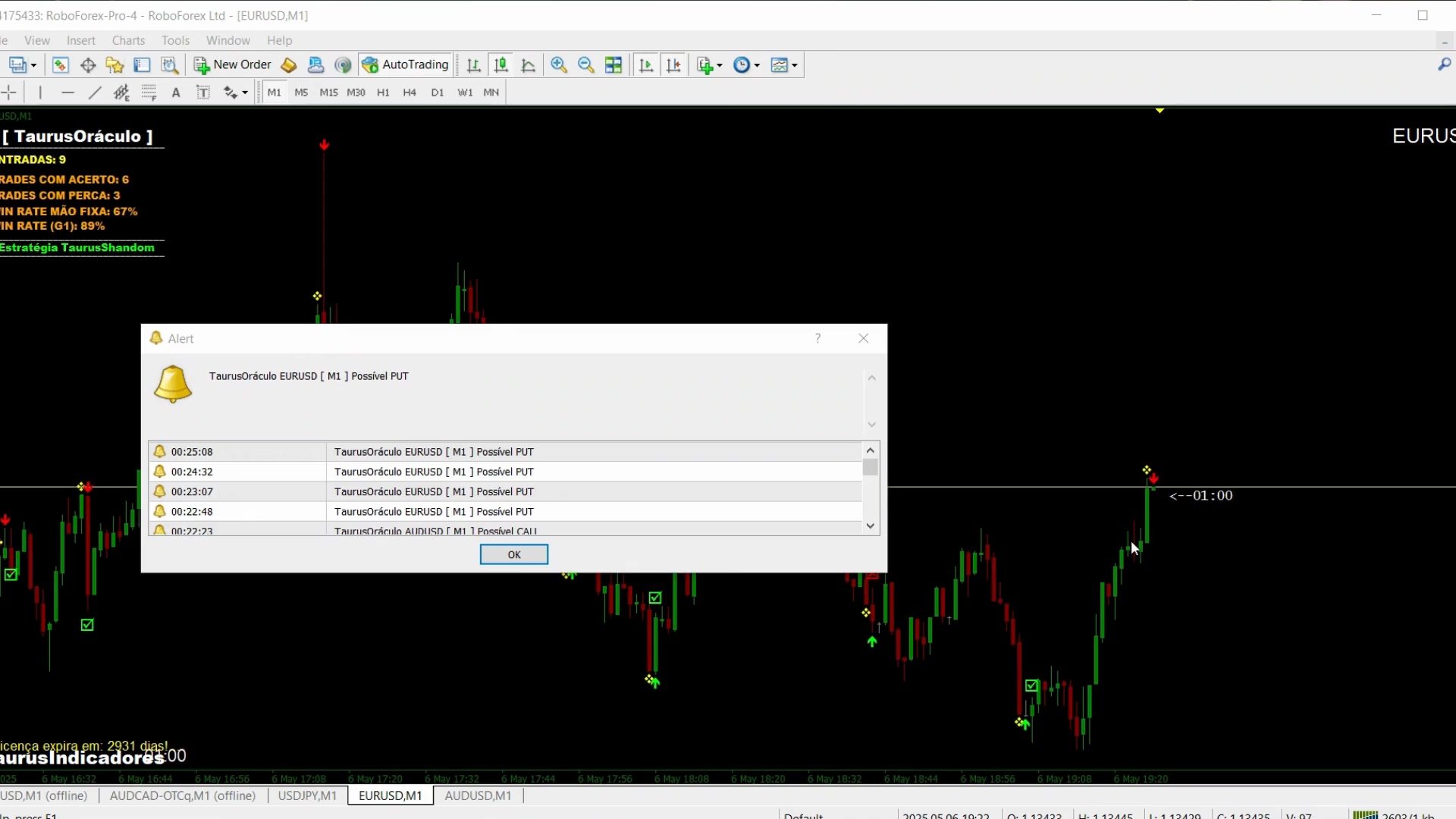Click OK in the Alert dialog
The width and height of the screenshot is (1456, 819).
[x=514, y=555]
